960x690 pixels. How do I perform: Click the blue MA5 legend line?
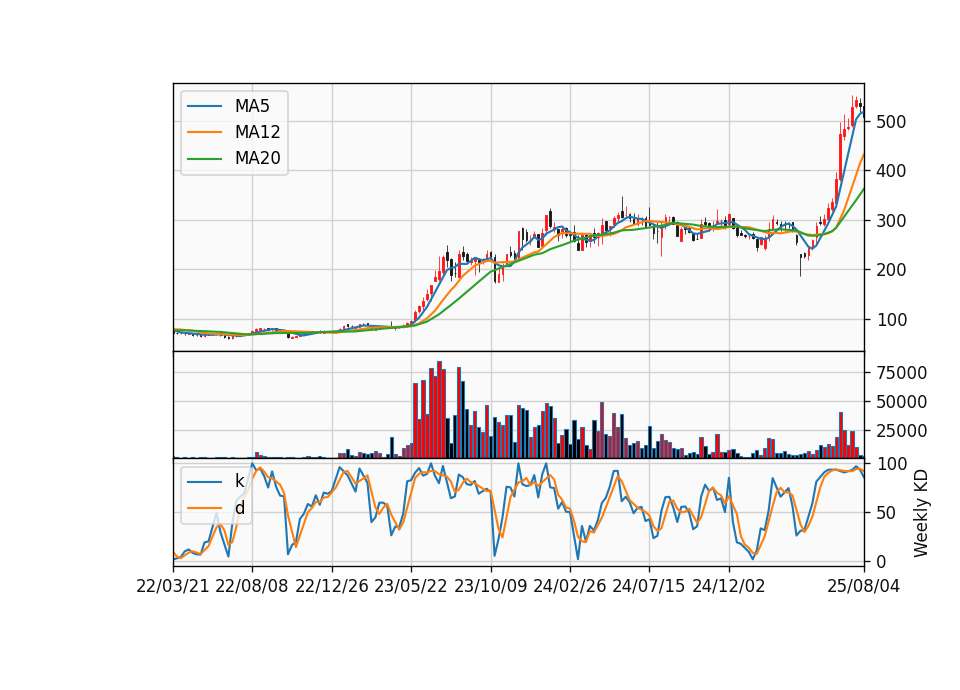(204, 106)
